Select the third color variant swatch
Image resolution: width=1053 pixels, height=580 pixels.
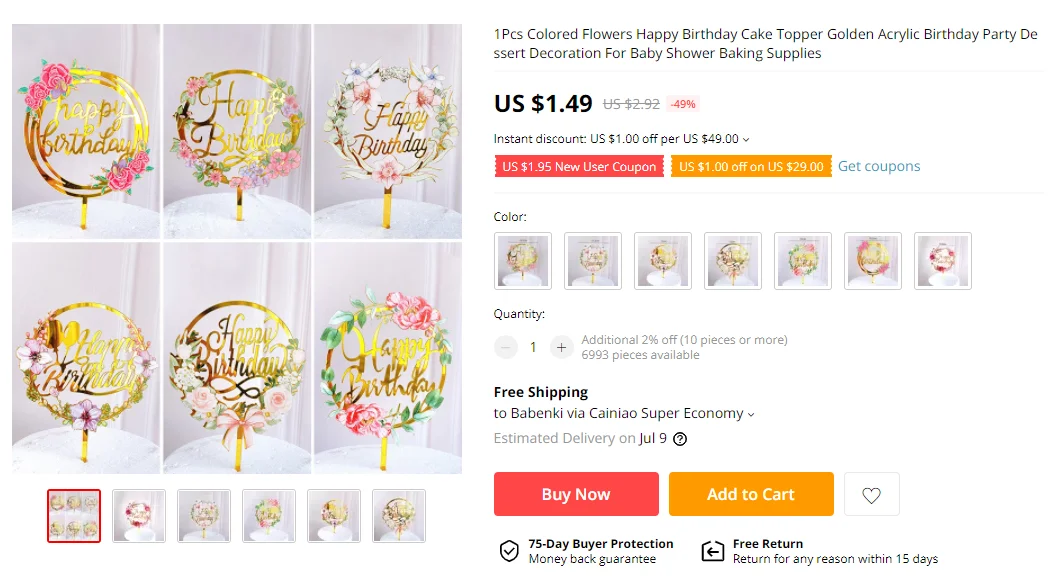(x=663, y=261)
